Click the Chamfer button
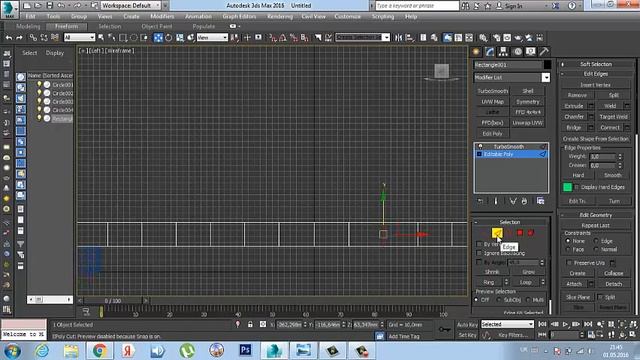Screen dimensions: 640x360 click(574, 117)
